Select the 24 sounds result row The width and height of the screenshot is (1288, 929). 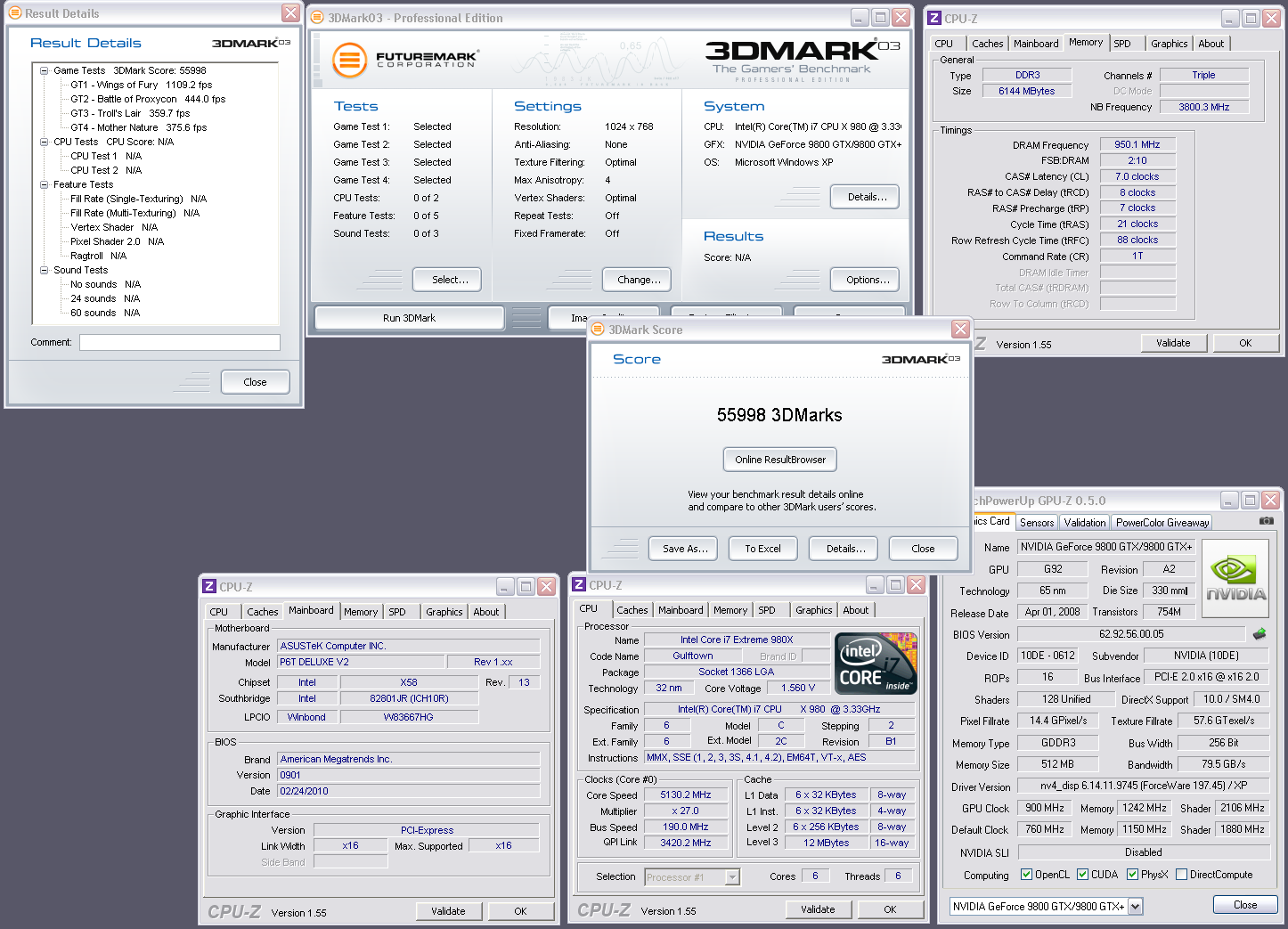[105, 298]
